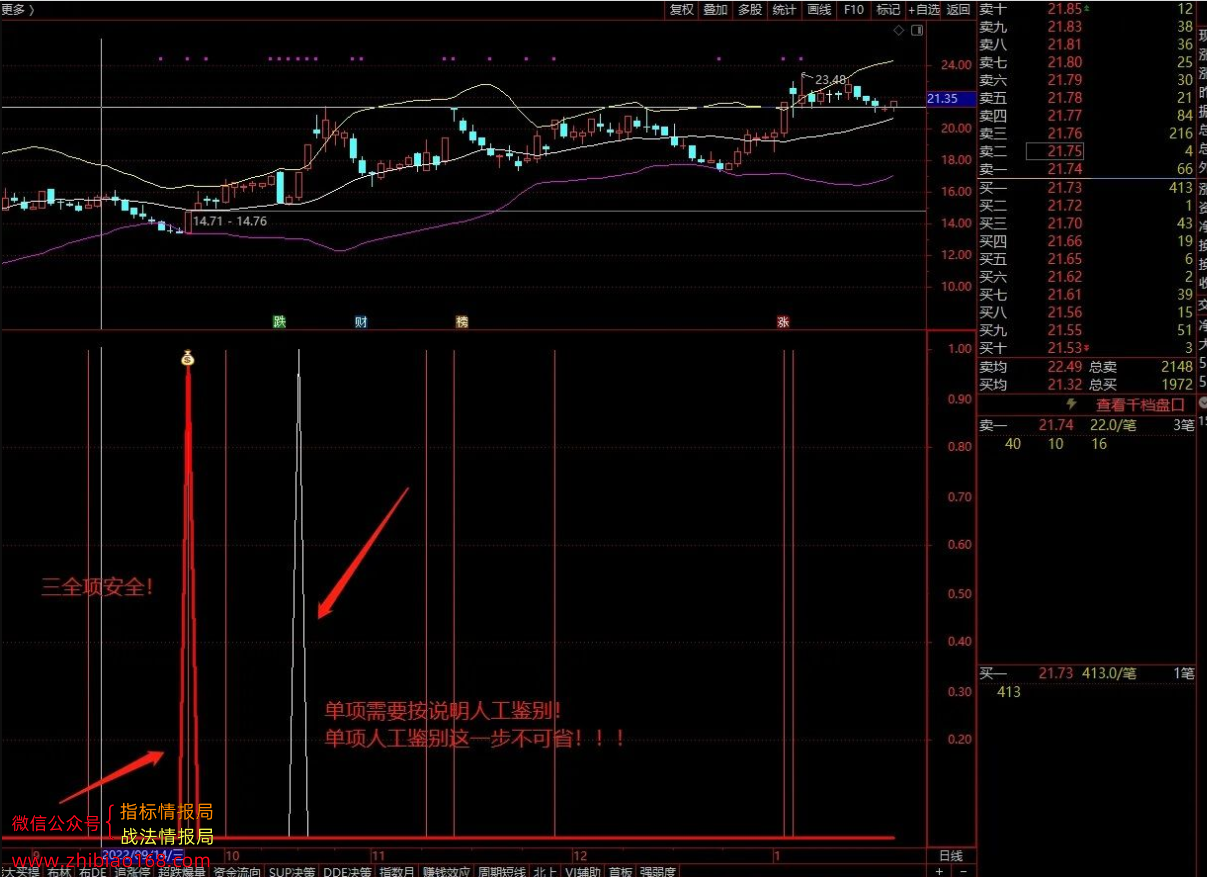Click the 卖均 value 22.49
The height and width of the screenshot is (877, 1207).
click(1065, 367)
